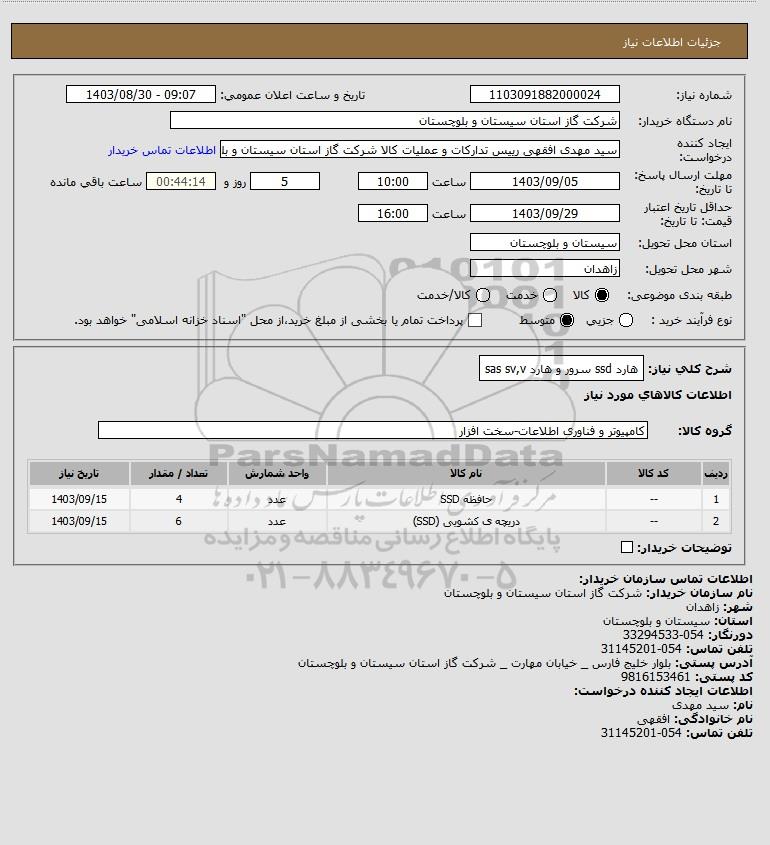
Task: Select the دریچه ی کشویی (SSD) item cell
Action: (466, 521)
